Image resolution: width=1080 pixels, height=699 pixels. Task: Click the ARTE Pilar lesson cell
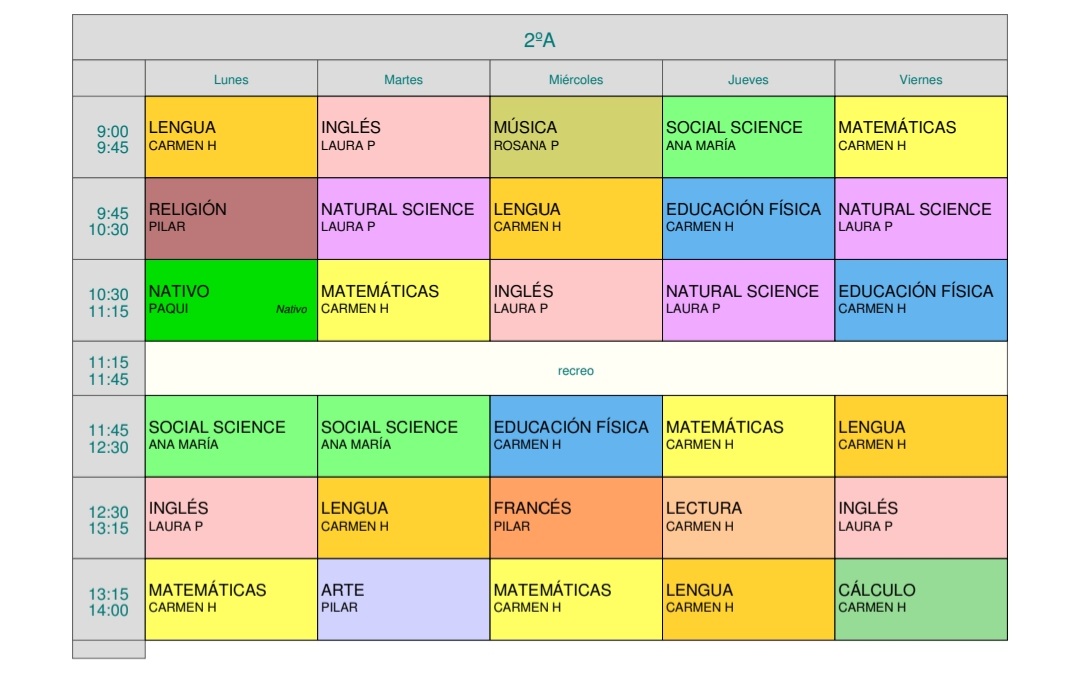coord(404,599)
